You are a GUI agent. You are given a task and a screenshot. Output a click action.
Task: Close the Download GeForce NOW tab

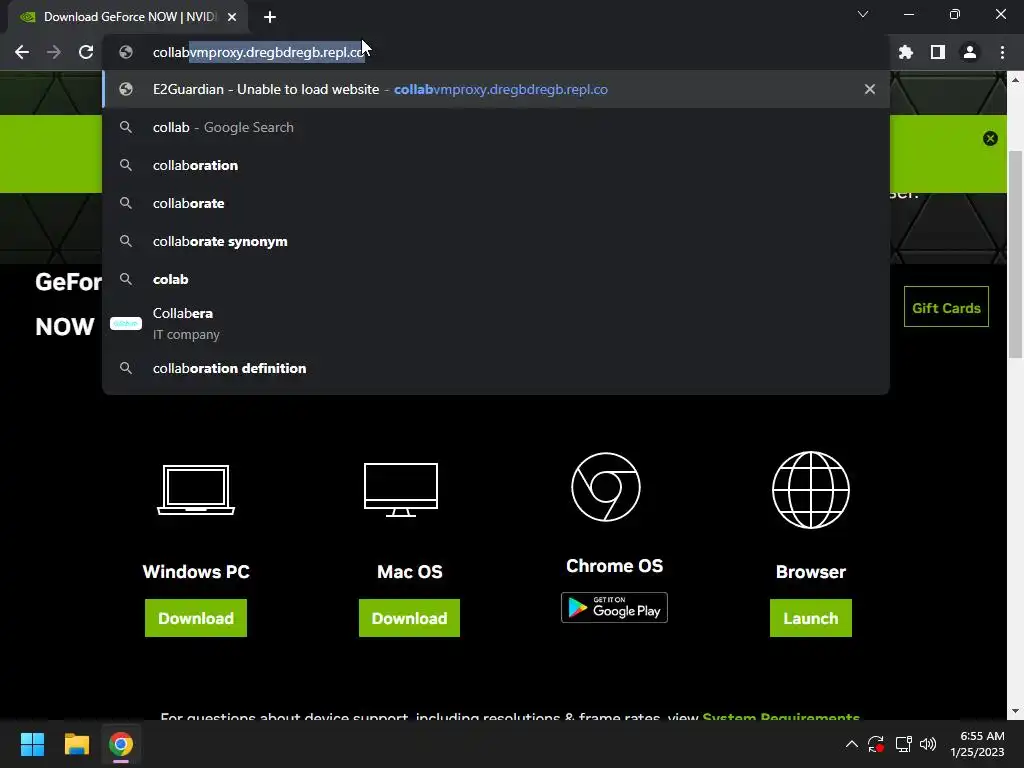click(x=232, y=17)
